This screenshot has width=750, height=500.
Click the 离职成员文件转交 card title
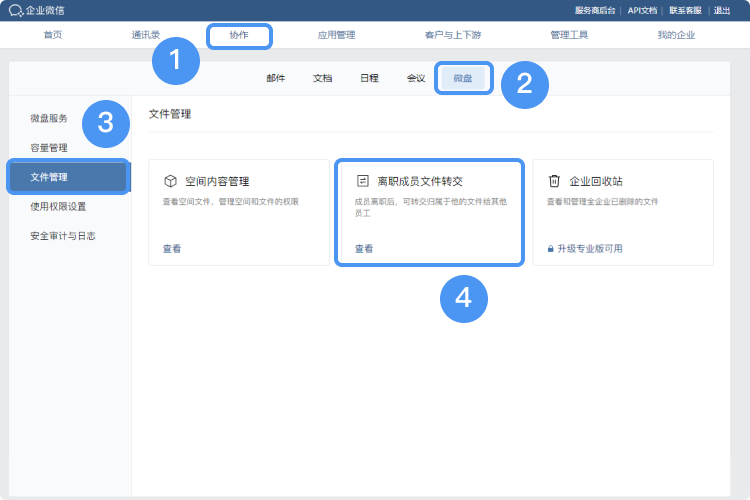[420, 181]
